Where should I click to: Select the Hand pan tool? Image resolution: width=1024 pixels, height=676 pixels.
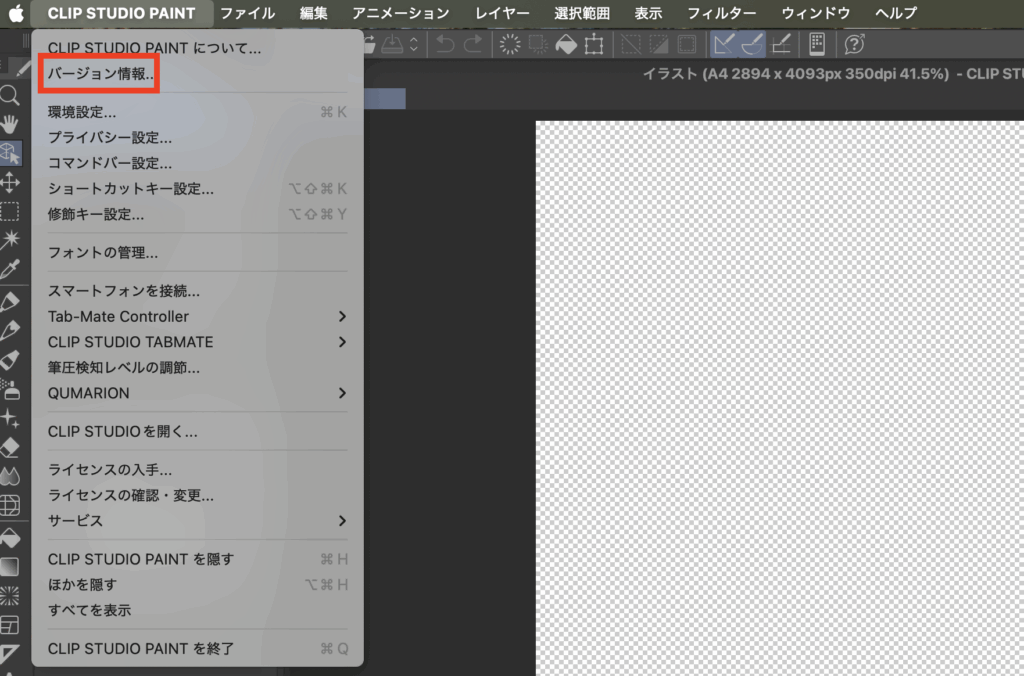point(10,124)
